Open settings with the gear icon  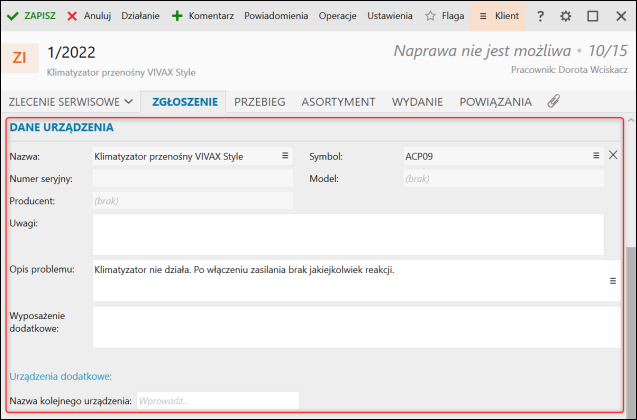[x=566, y=16]
